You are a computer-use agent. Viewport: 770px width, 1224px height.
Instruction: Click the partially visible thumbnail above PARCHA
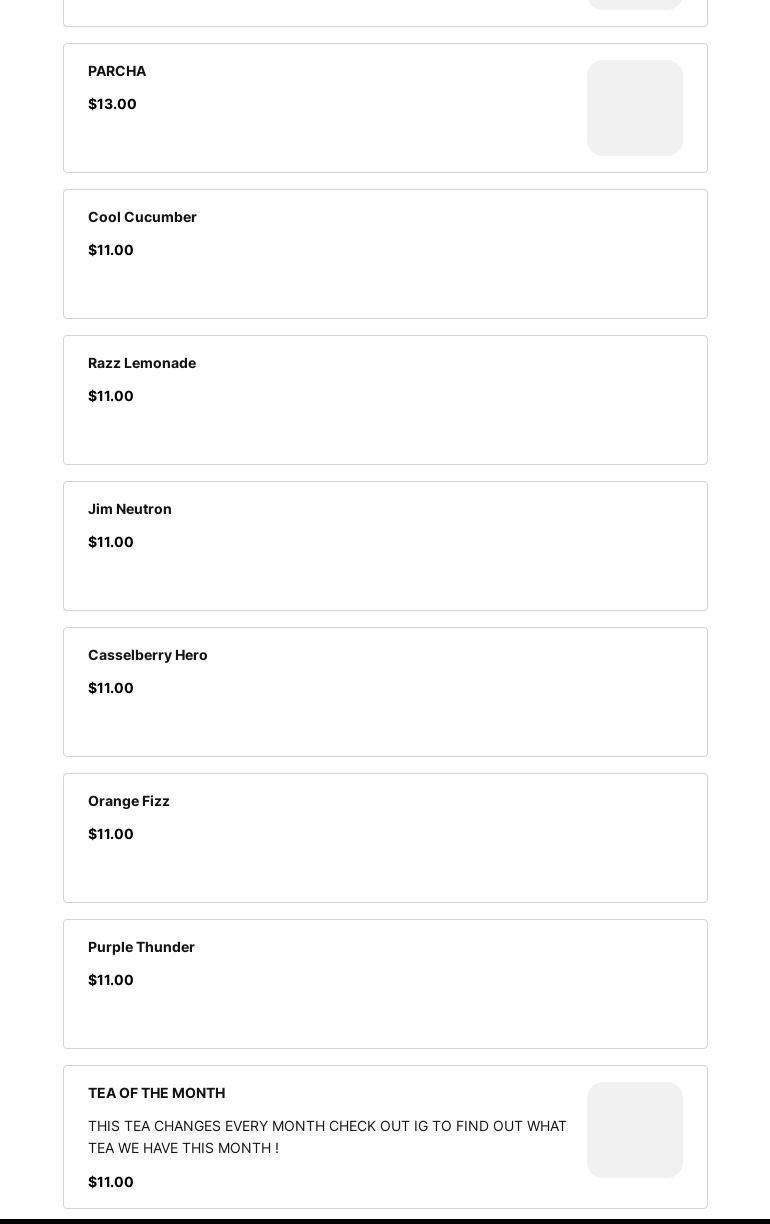(x=635, y=4)
